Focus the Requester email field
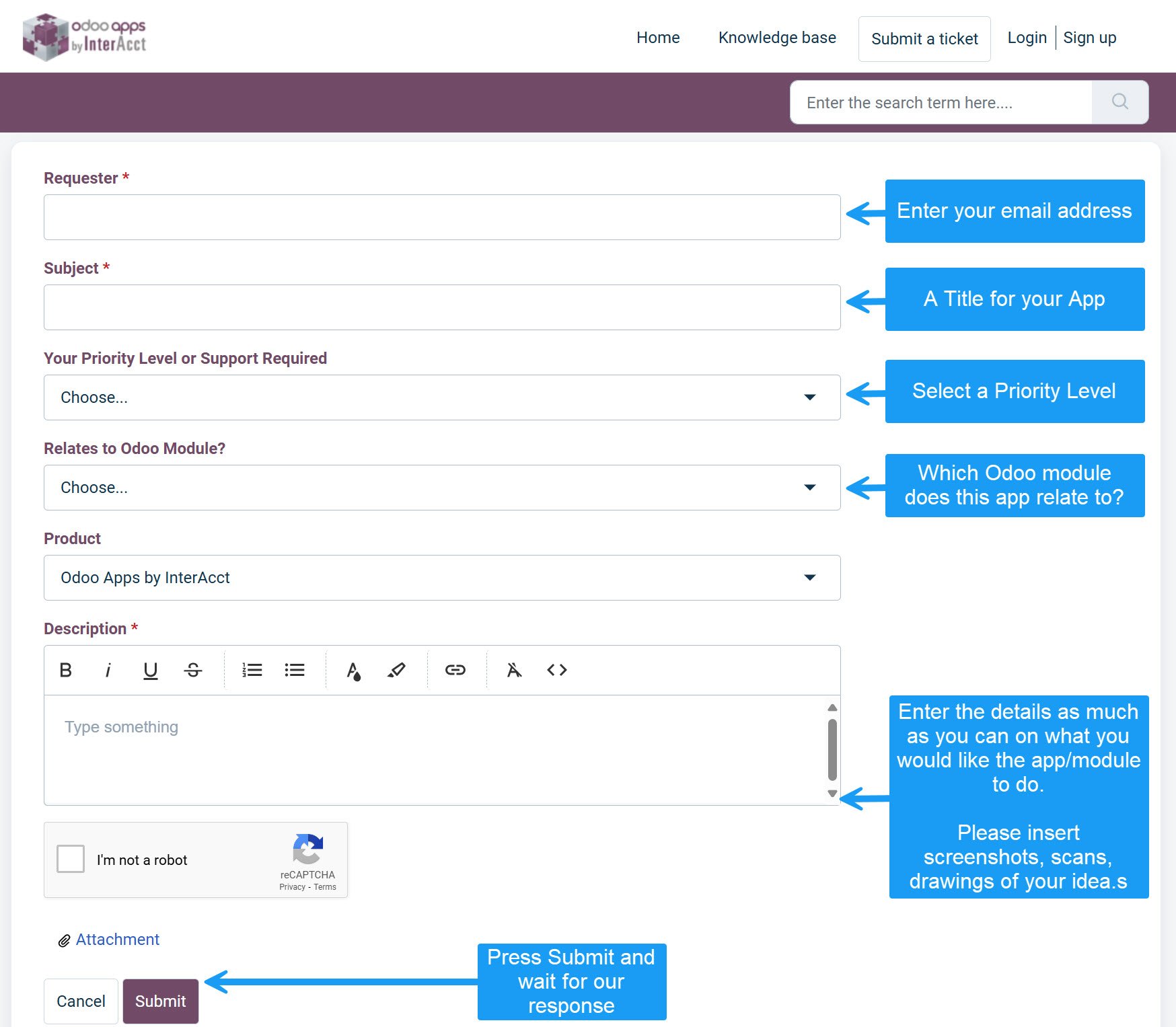Screen dimensions: 1176x1027 click(x=442, y=217)
